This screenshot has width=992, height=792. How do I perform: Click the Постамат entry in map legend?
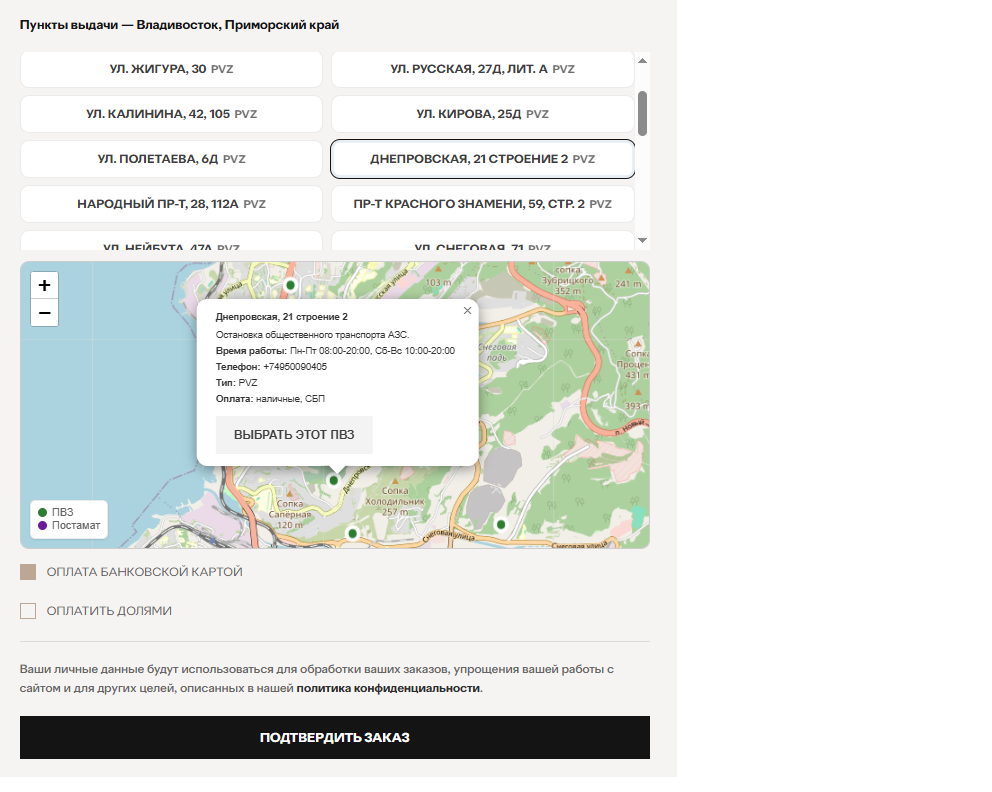click(x=69, y=525)
